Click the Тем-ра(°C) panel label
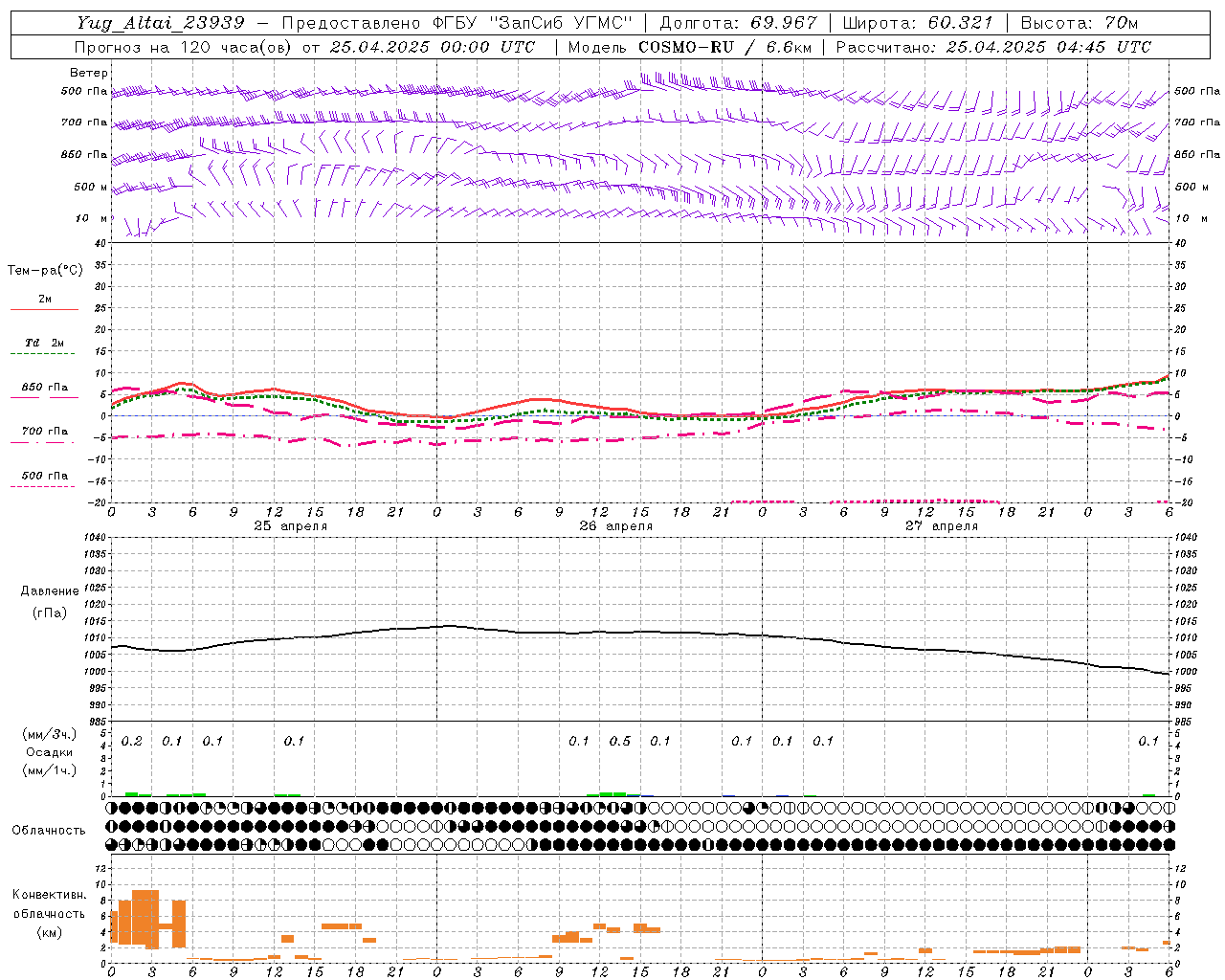 click(x=45, y=271)
